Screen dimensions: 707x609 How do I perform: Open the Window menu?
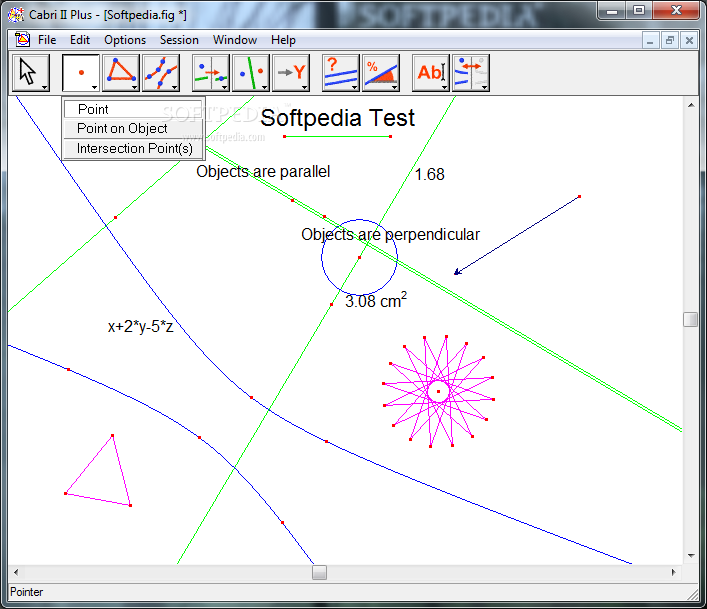point(235,40)
